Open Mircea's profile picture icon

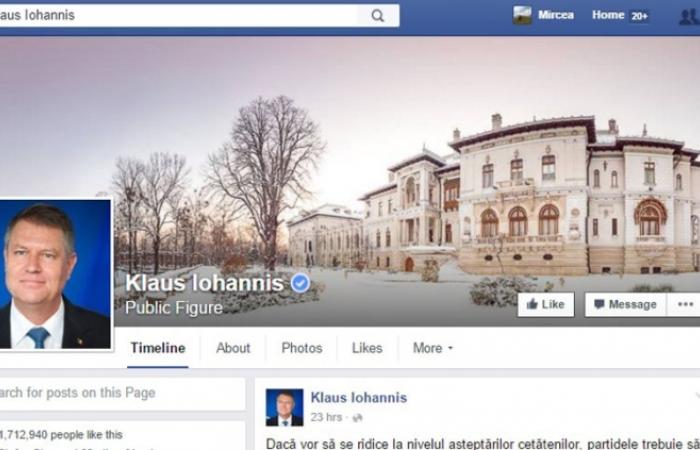coord(522,15)
